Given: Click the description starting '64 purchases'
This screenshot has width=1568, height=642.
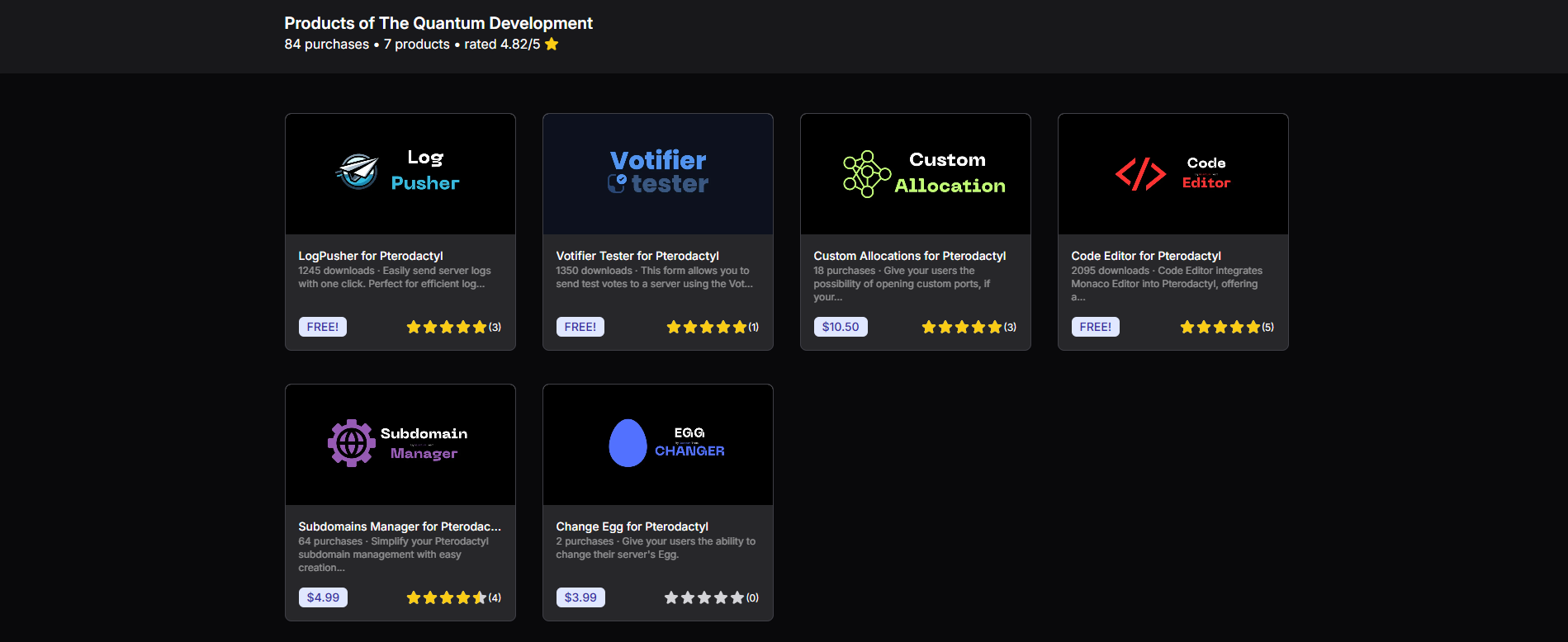Looking at the screenshot, I should [x=394, y=555].
